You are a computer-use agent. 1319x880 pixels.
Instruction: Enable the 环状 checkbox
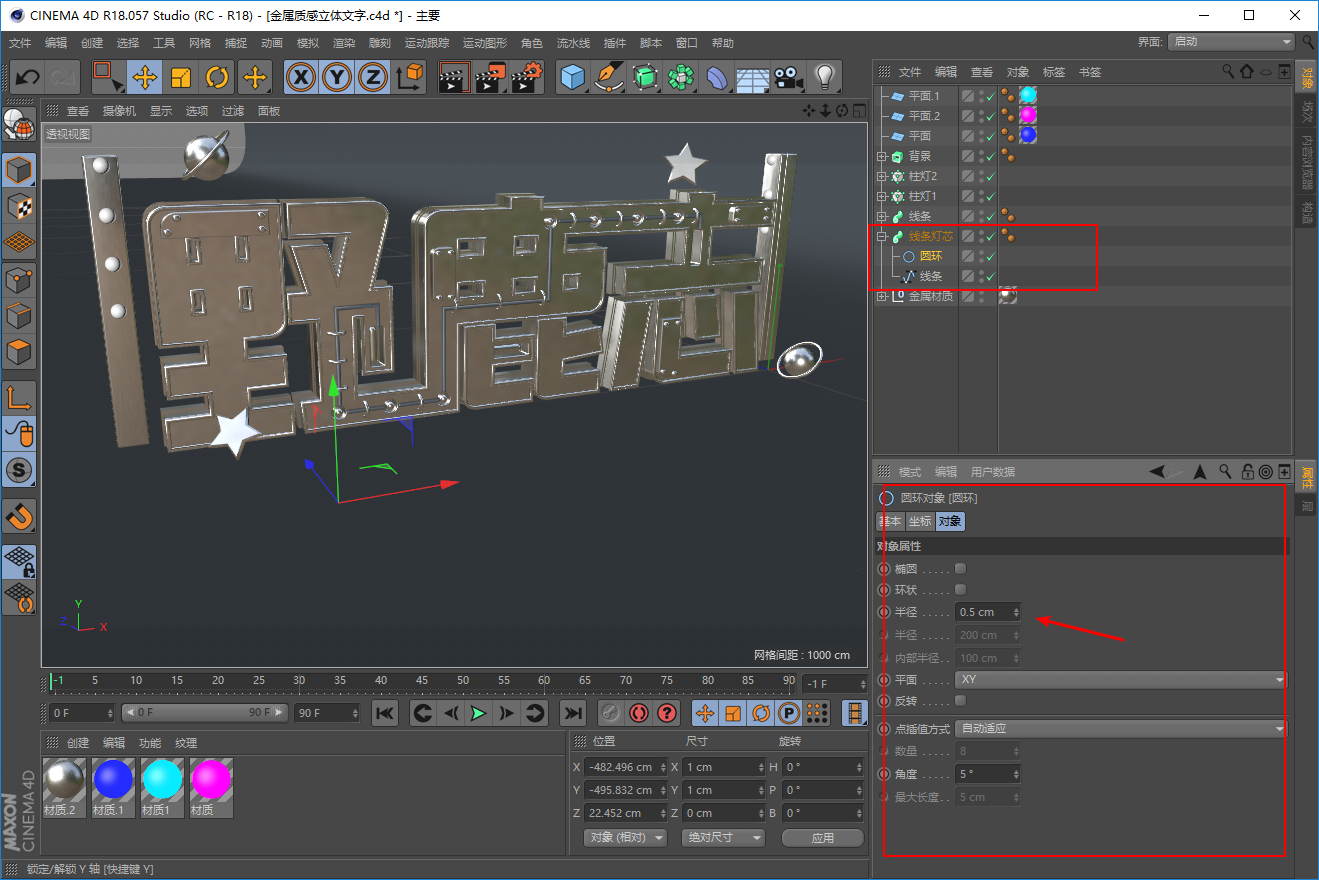pyautogui.click(x=961, y=589)
